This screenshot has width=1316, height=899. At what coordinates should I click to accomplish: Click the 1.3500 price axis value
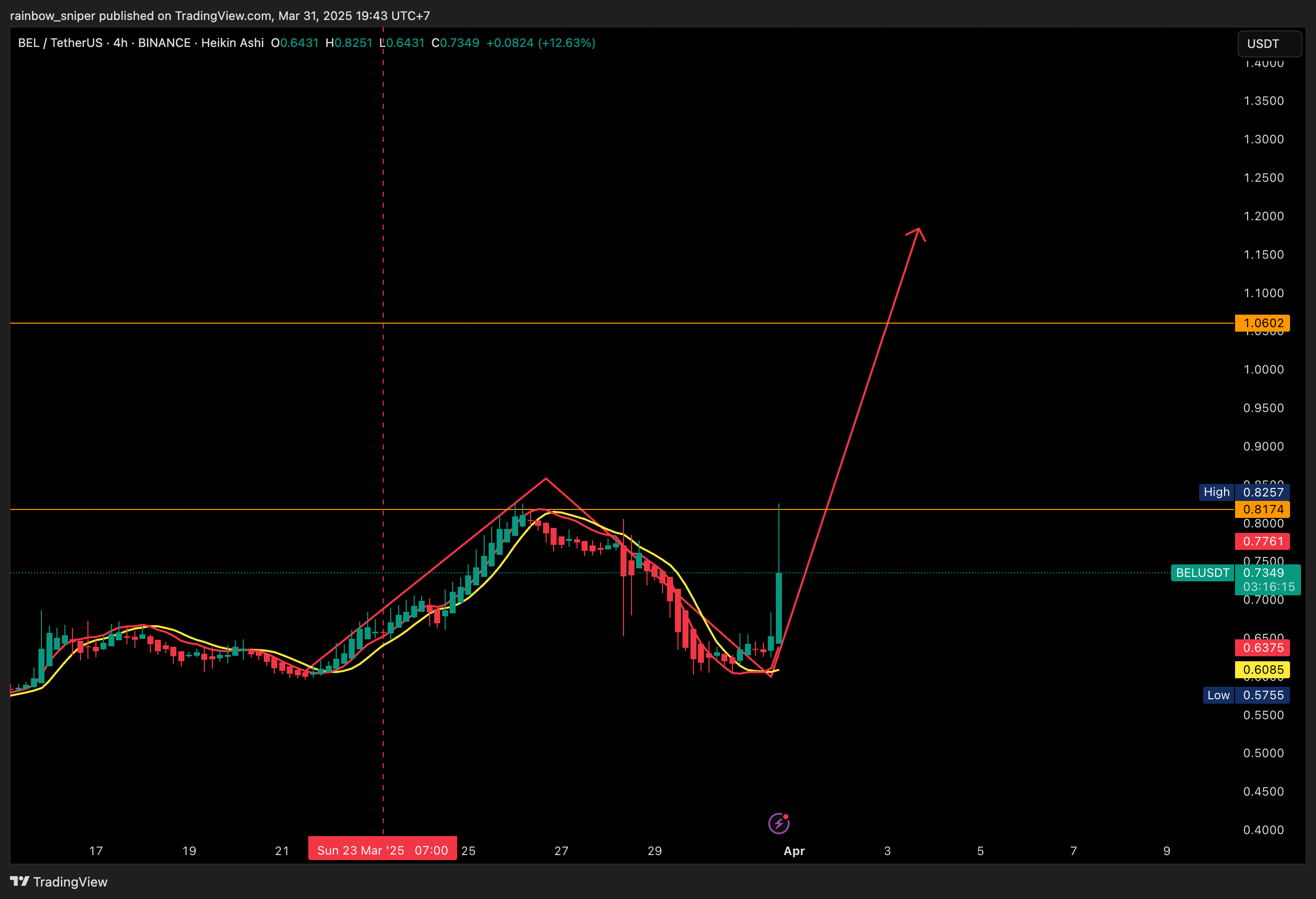tap(1264, 101)
